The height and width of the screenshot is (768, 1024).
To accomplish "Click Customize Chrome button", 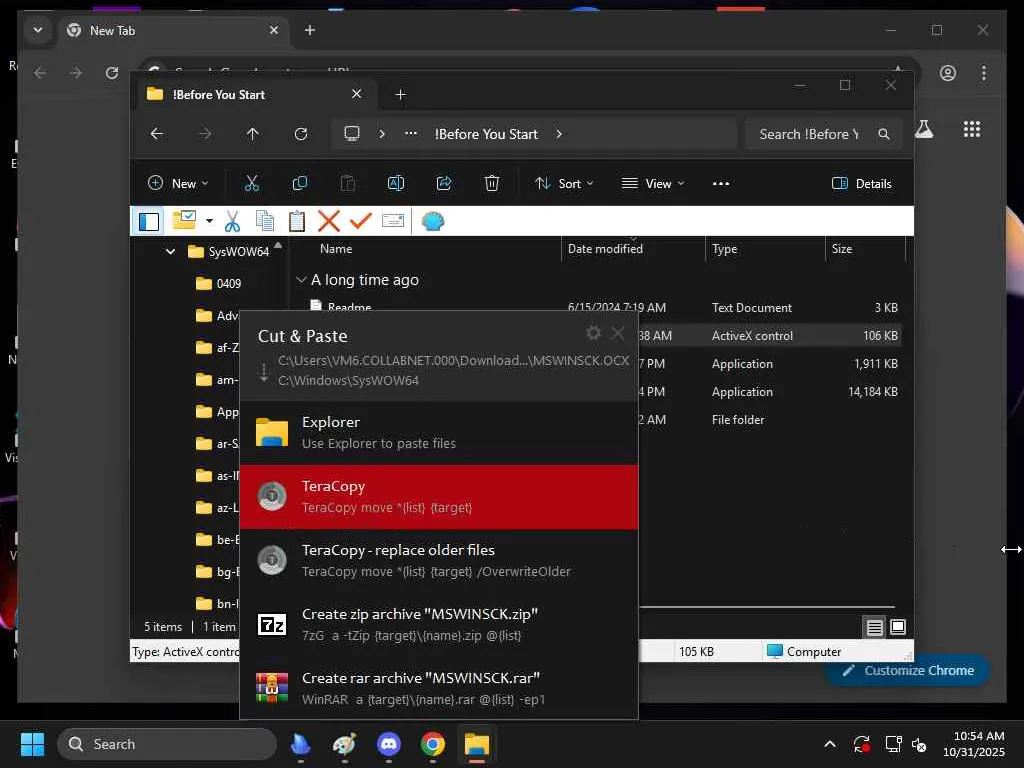I will pyautogui.click(x=908, y=671).
